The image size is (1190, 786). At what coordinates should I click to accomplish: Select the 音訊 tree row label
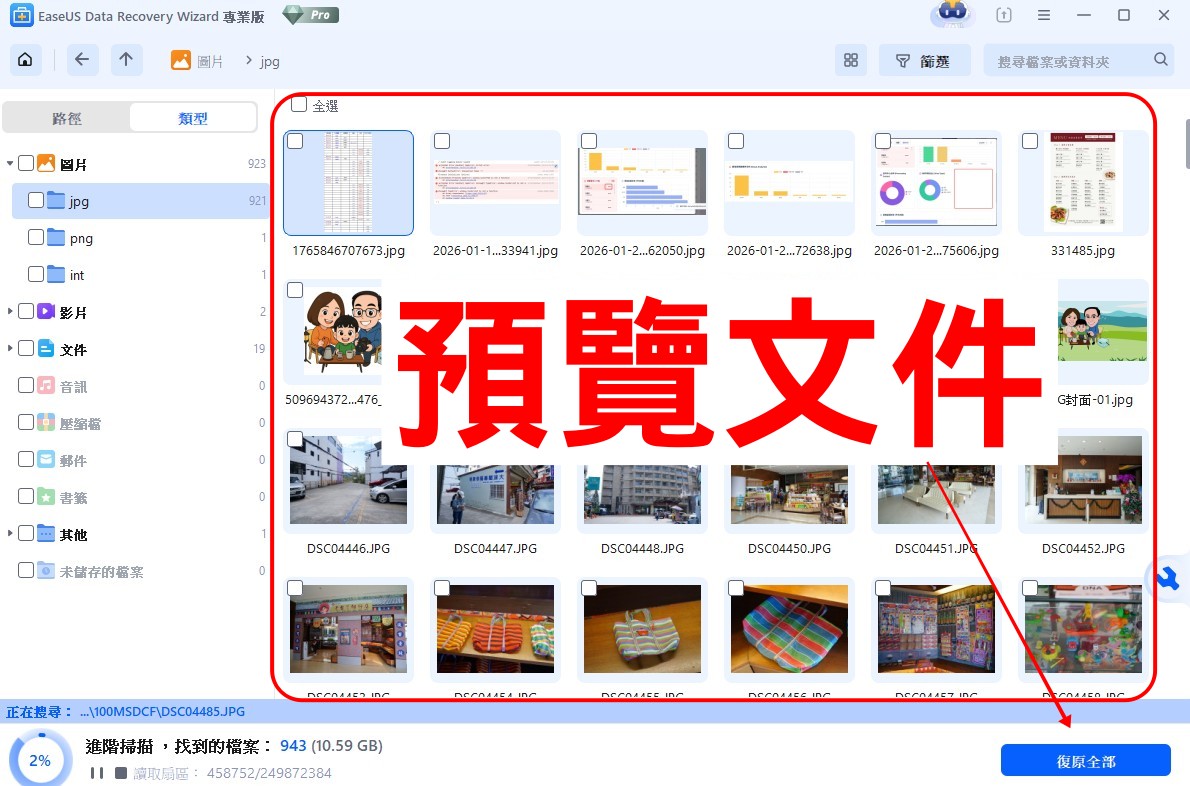[x=74, y=387]
